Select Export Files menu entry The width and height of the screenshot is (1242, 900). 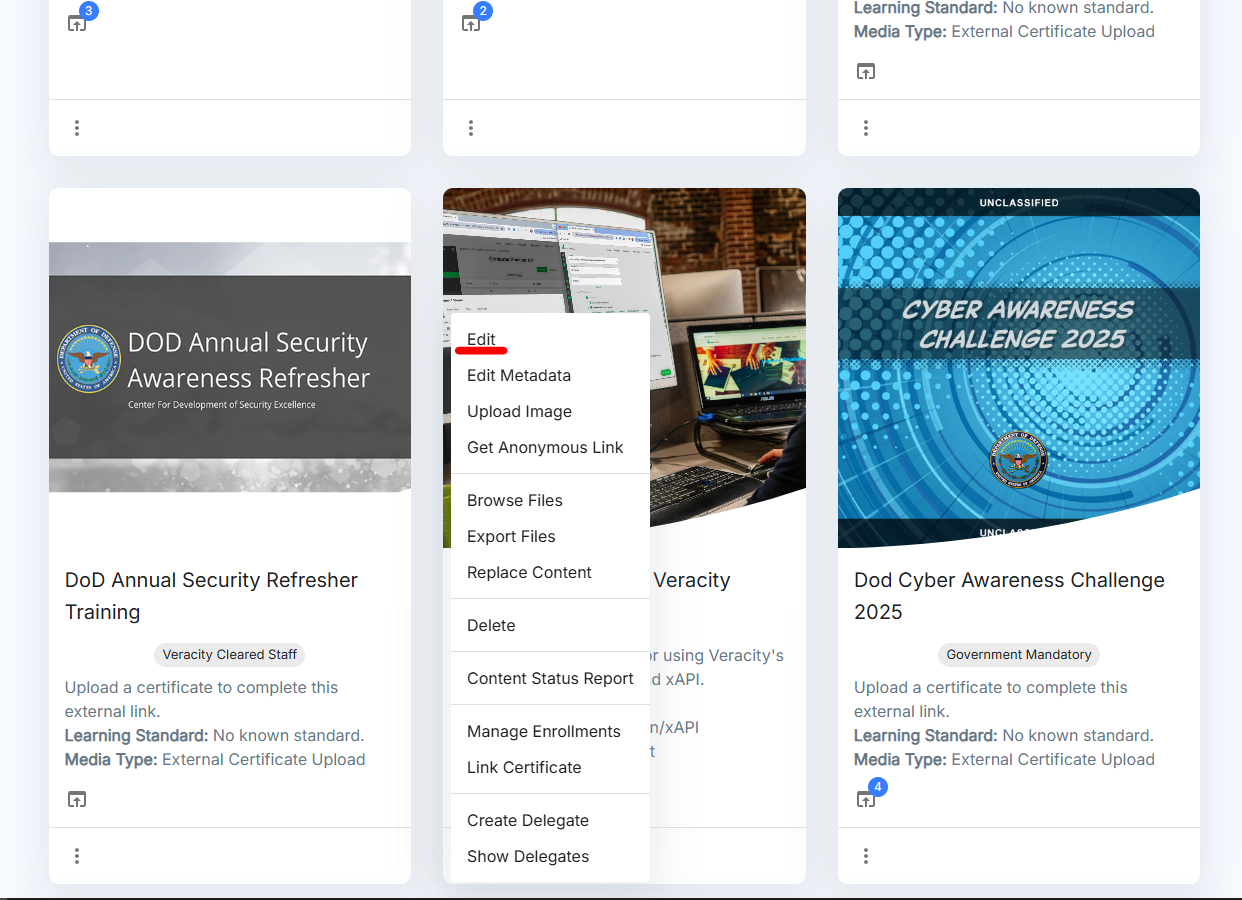coord(550,536)
